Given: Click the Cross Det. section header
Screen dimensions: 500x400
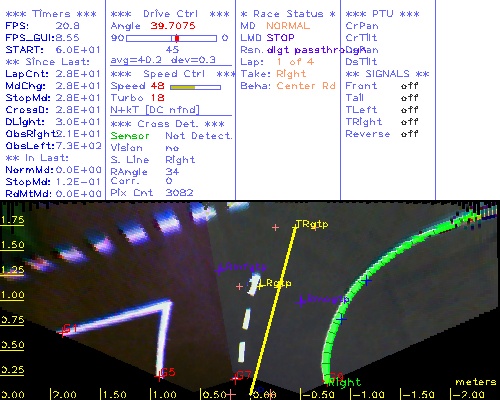Looking at the screenshot, I should 168,124.
